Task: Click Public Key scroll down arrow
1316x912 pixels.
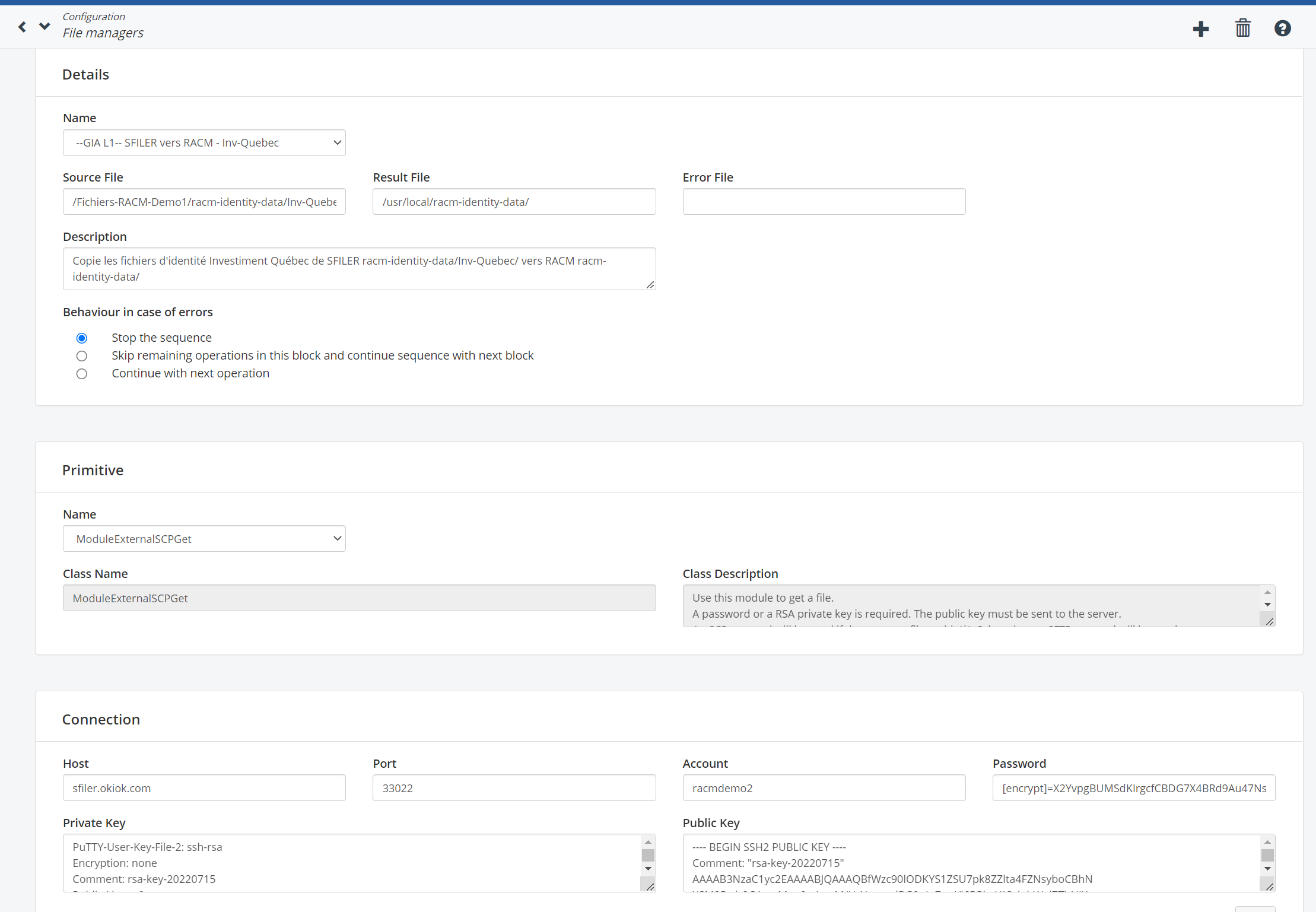Action: pos(1267,869)
